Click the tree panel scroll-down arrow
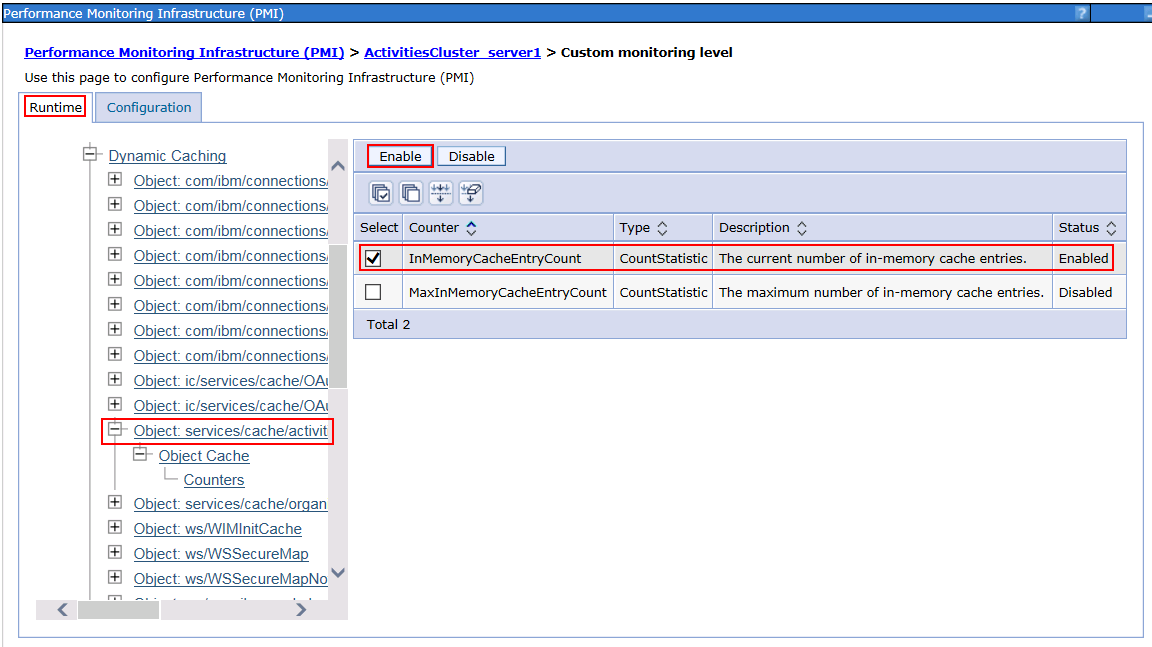This screenshot has width=1152, height=647. coord(338,573)
